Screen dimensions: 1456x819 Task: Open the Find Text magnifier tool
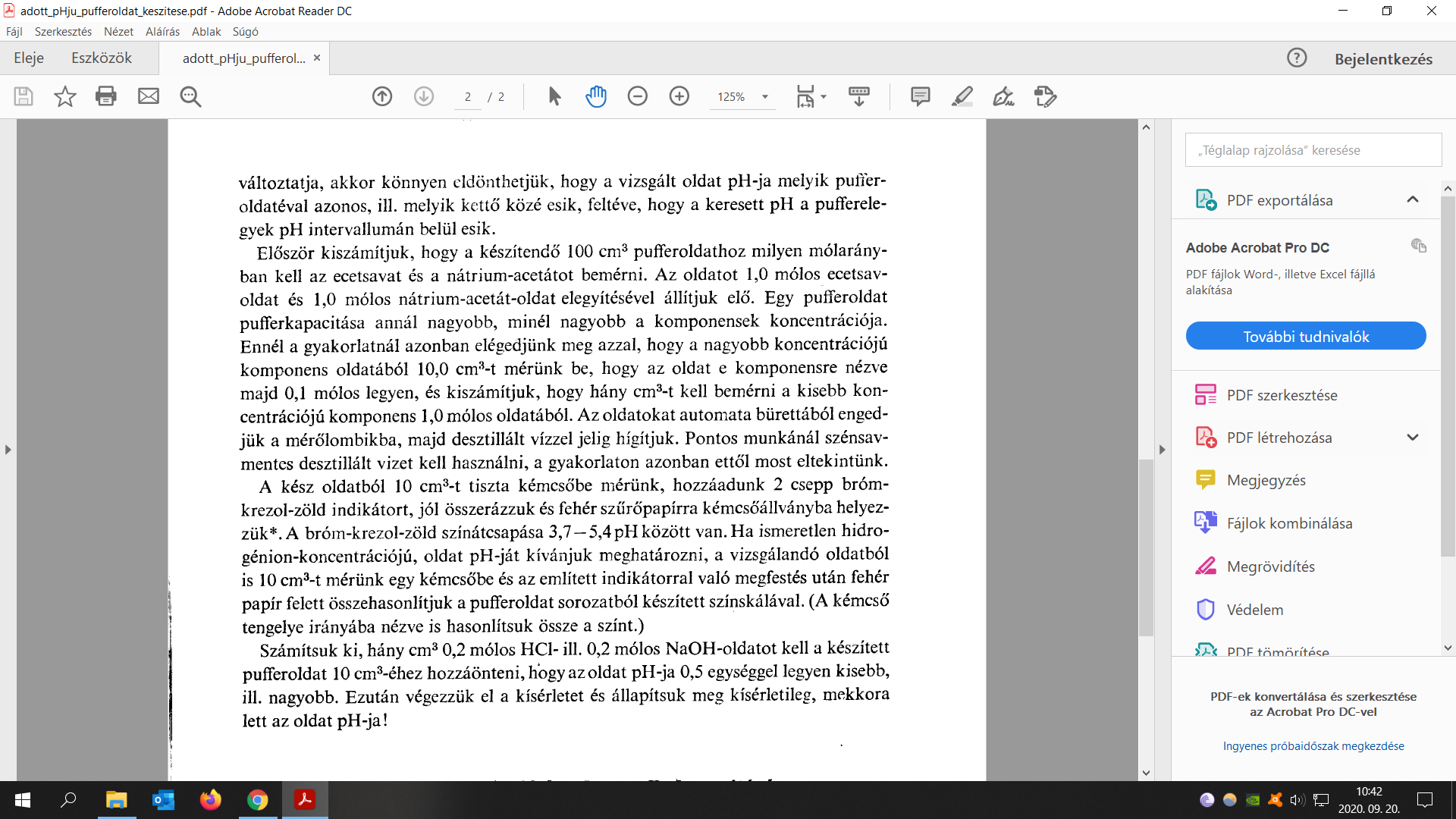pyautogui.click(x=190, y=96)
